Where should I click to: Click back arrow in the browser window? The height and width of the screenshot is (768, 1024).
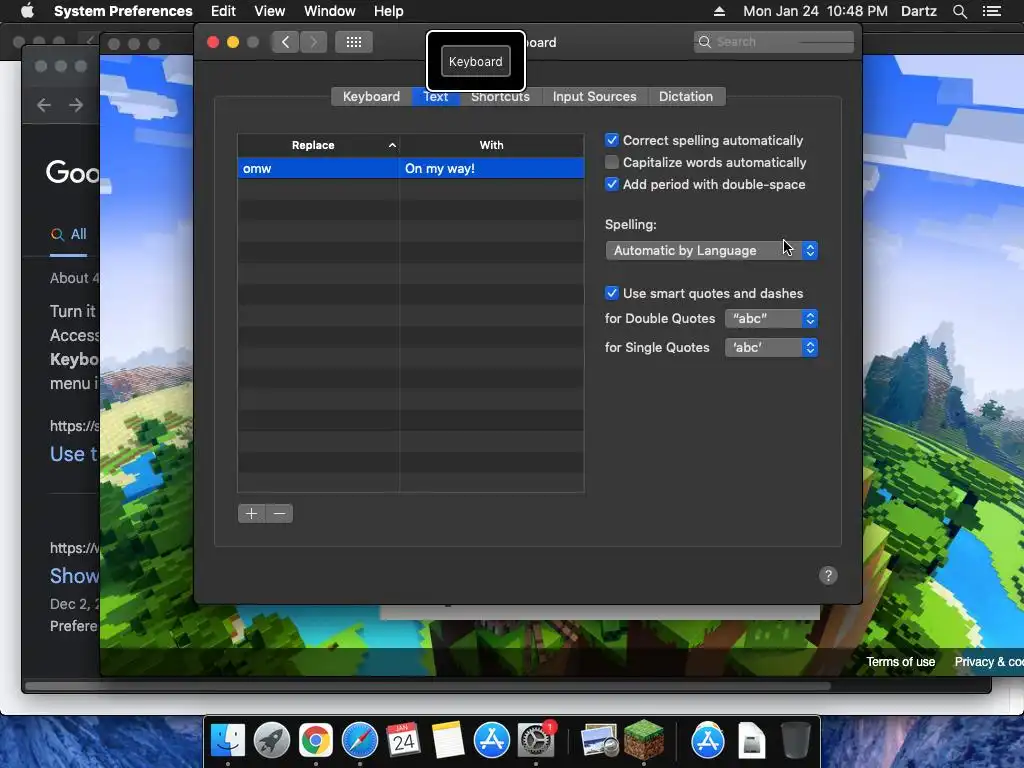tap(44, 104)
